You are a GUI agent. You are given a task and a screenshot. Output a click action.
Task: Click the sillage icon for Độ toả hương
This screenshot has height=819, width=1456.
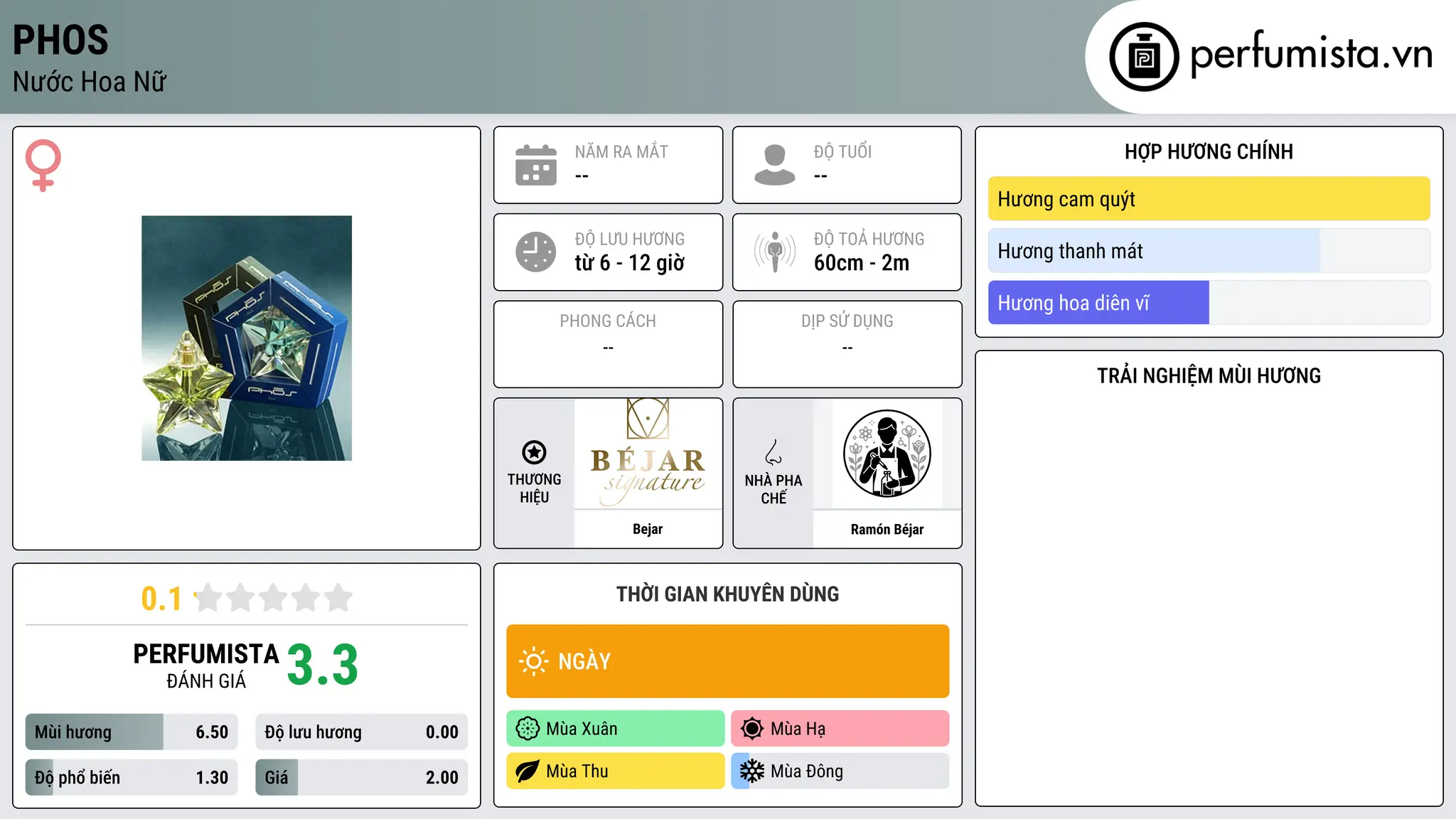pyautogui.click(x=775, y=252)
